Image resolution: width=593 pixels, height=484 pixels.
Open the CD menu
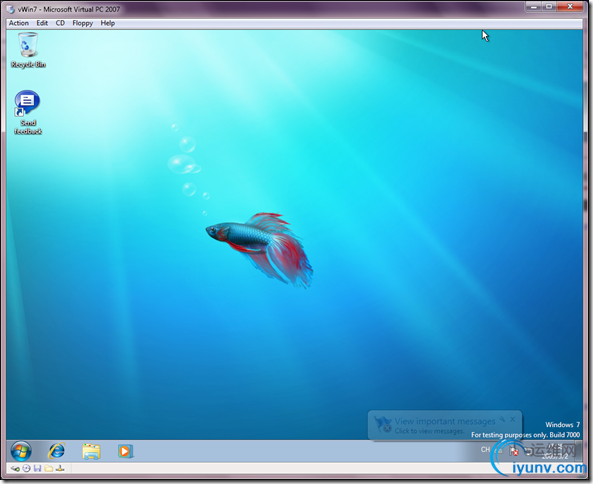[x=60, y=23]
